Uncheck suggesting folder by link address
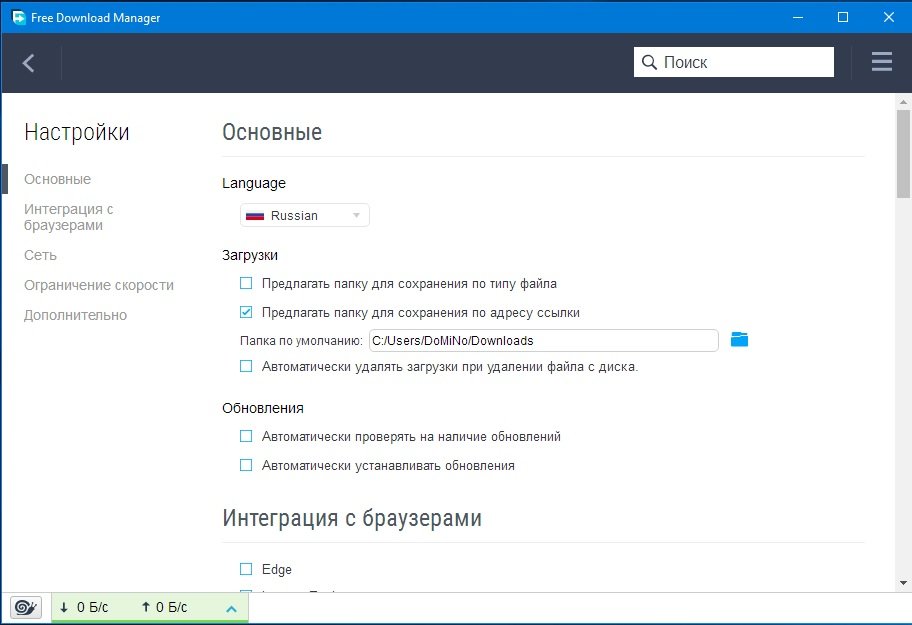Viewport: 912px width, 625px height. pyautogui.click(x=246, y=312)
